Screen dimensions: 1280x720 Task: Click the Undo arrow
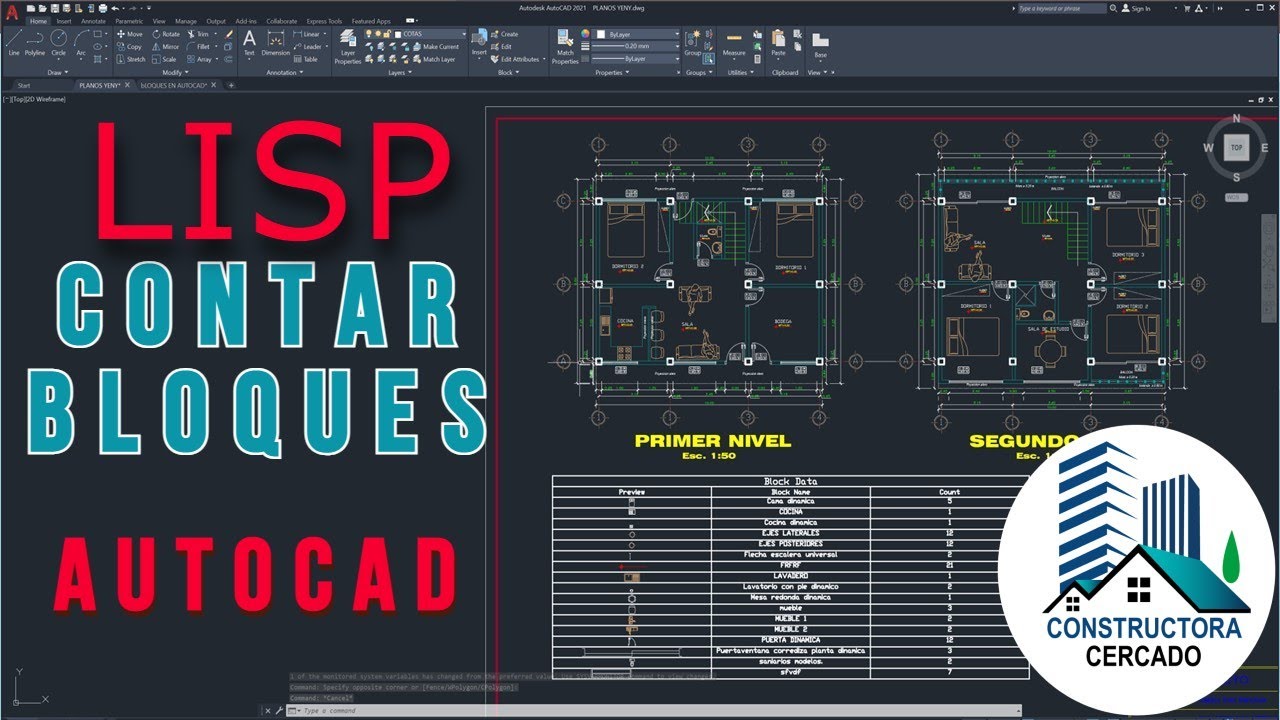coord(116,8)
